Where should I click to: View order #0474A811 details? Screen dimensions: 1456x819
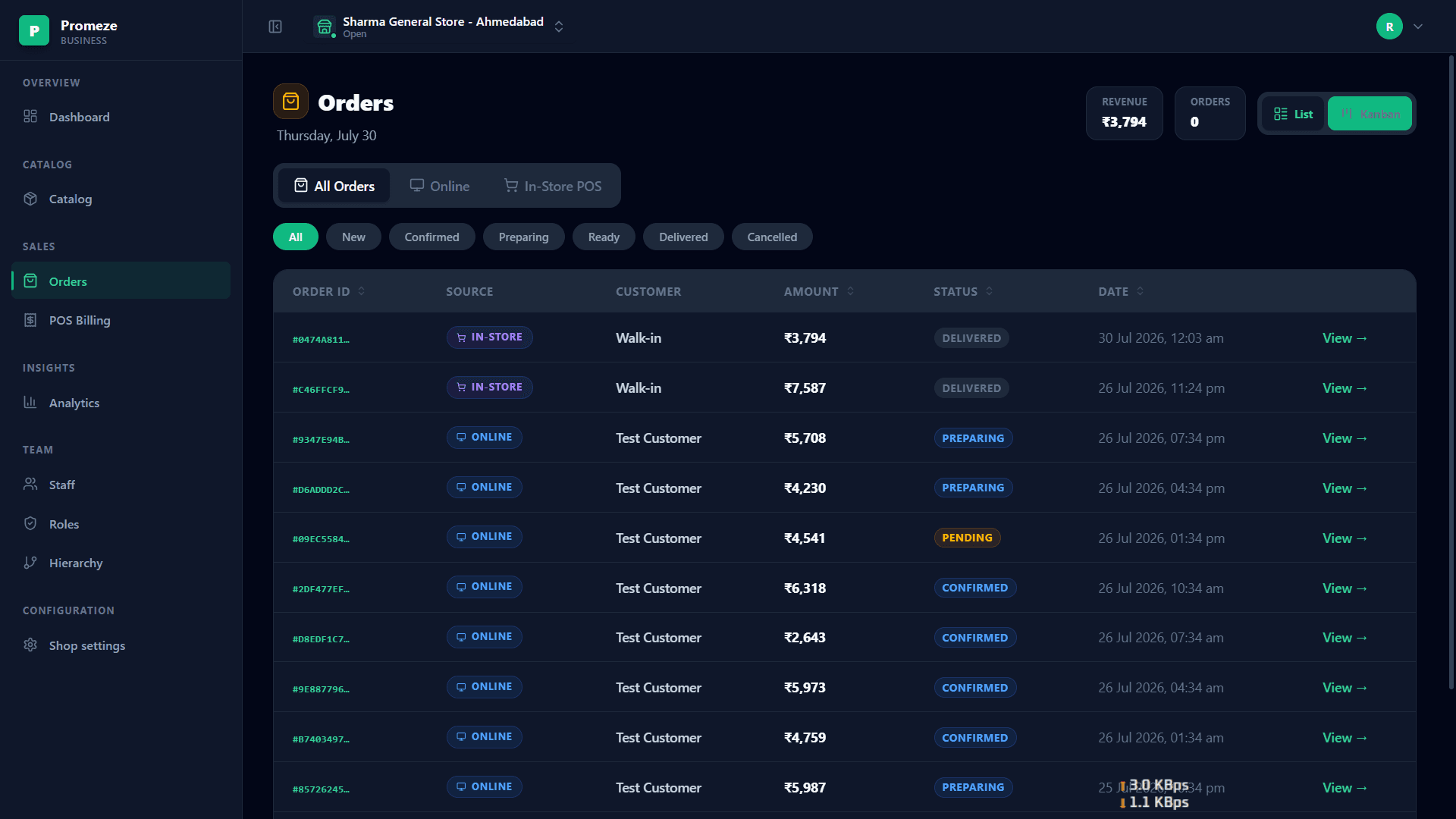point(1345,338)
